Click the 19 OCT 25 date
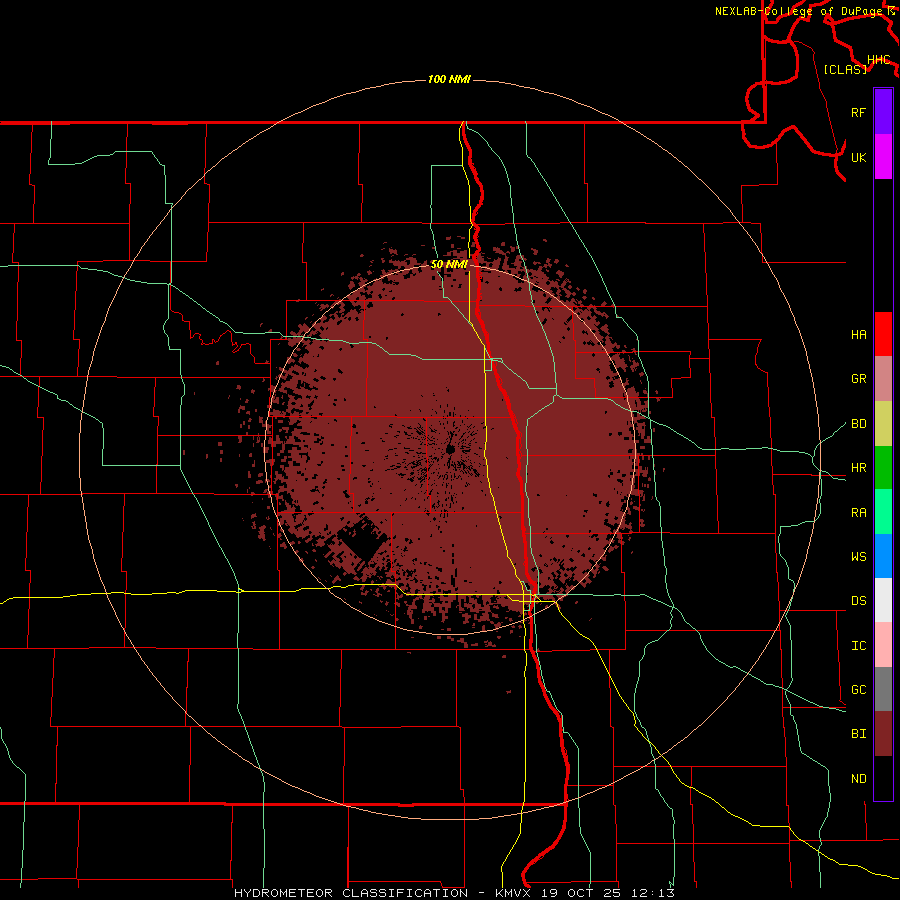 click(x=581, y=893)
